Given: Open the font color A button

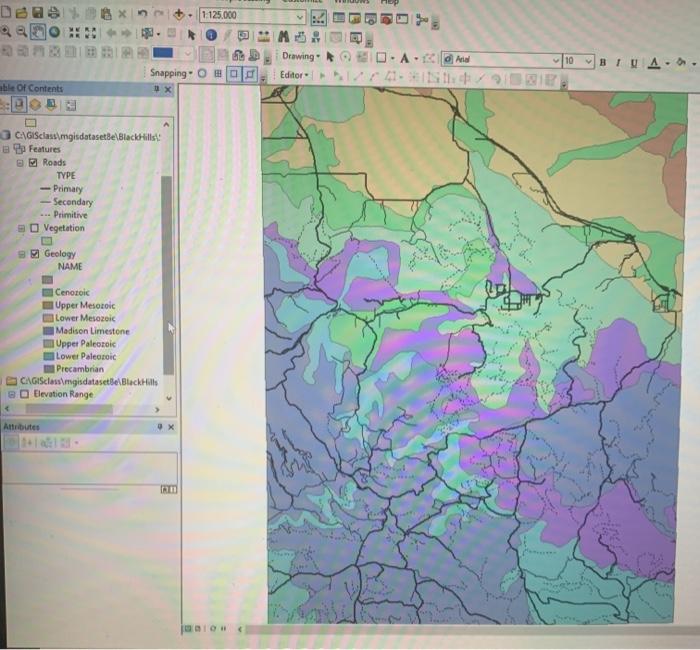Looking at the screenshot, I should point(654,63).
